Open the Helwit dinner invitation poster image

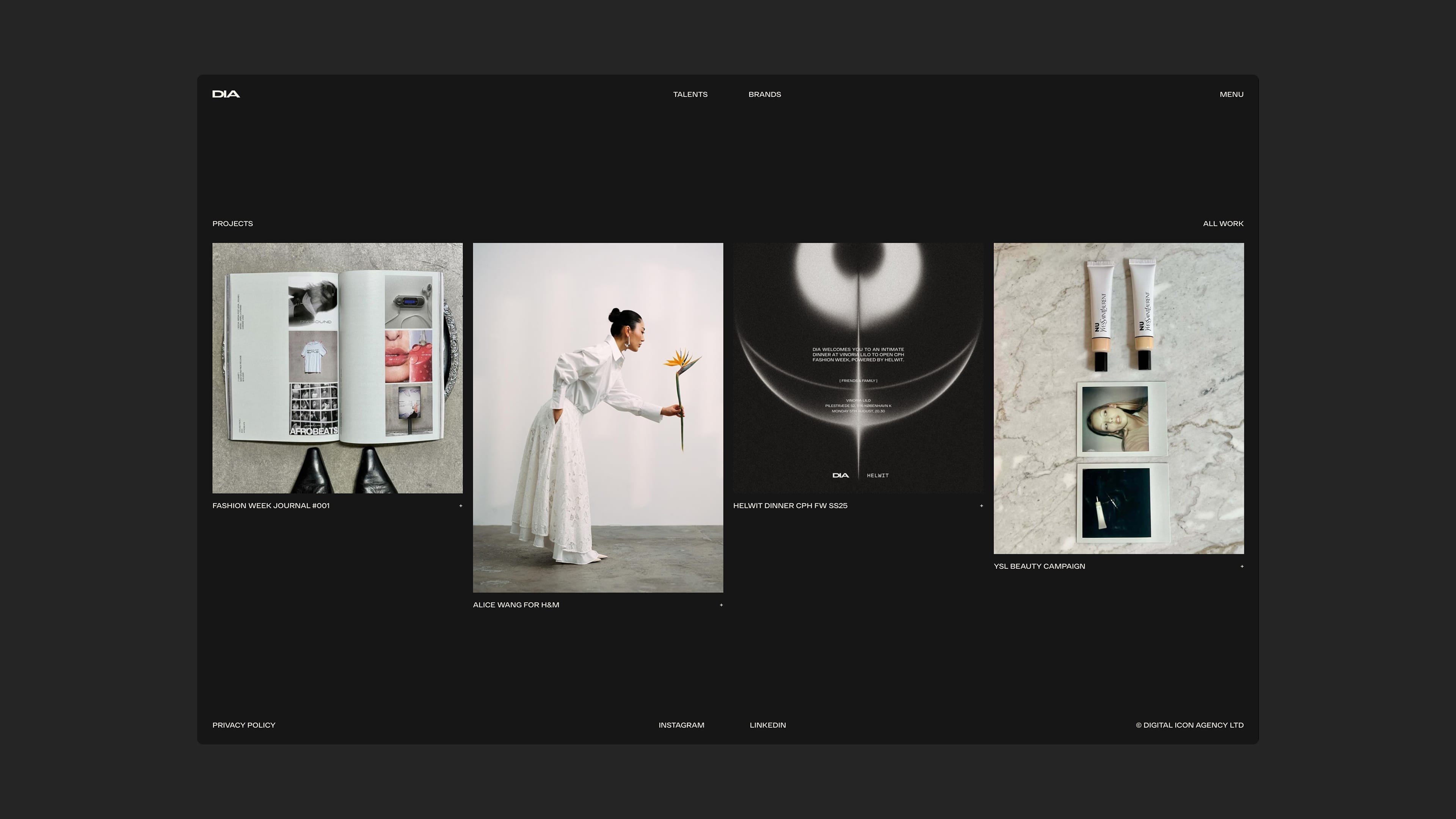858,368
